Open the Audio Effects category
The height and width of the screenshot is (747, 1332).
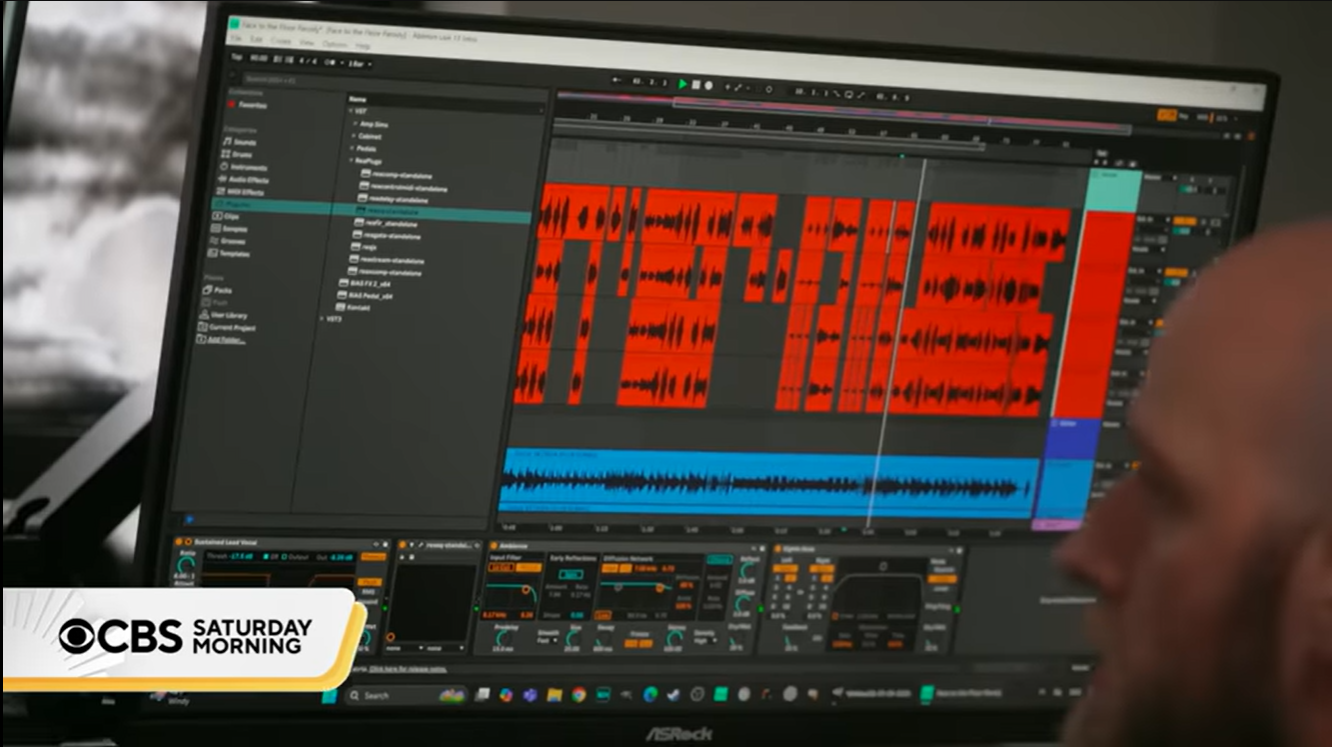(x=245, y=179)
